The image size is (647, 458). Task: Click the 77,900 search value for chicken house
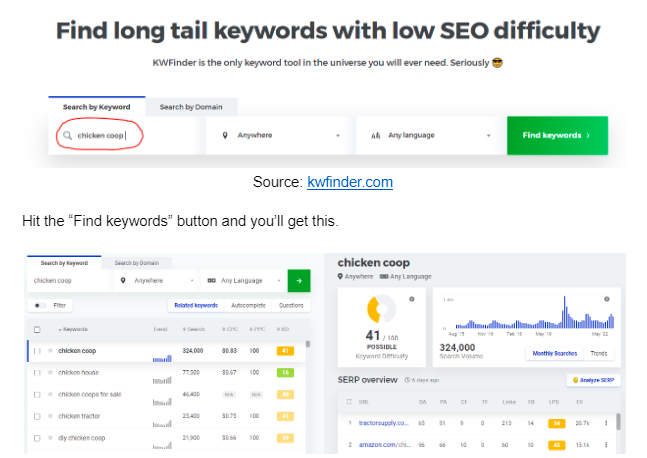[191, 373]
